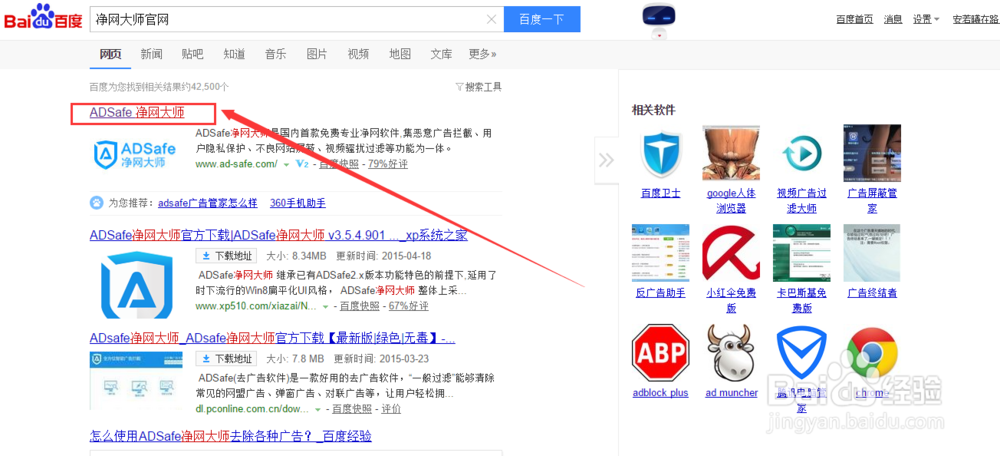
Task: Open the arrow beside www.xp510.com/xiazai
Action: tap(326, 307)
